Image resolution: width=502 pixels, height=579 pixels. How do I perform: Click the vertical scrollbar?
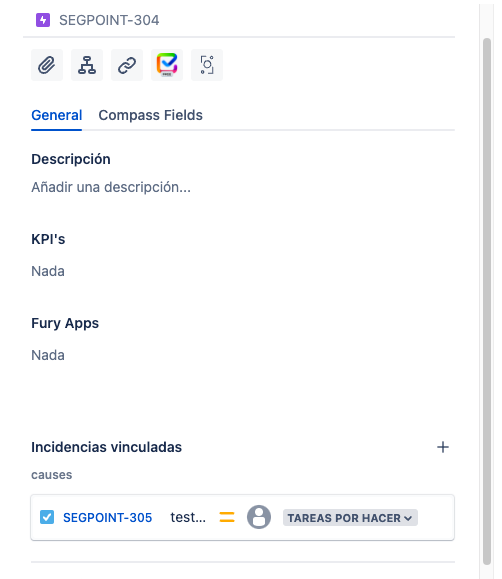coord(487,301)
